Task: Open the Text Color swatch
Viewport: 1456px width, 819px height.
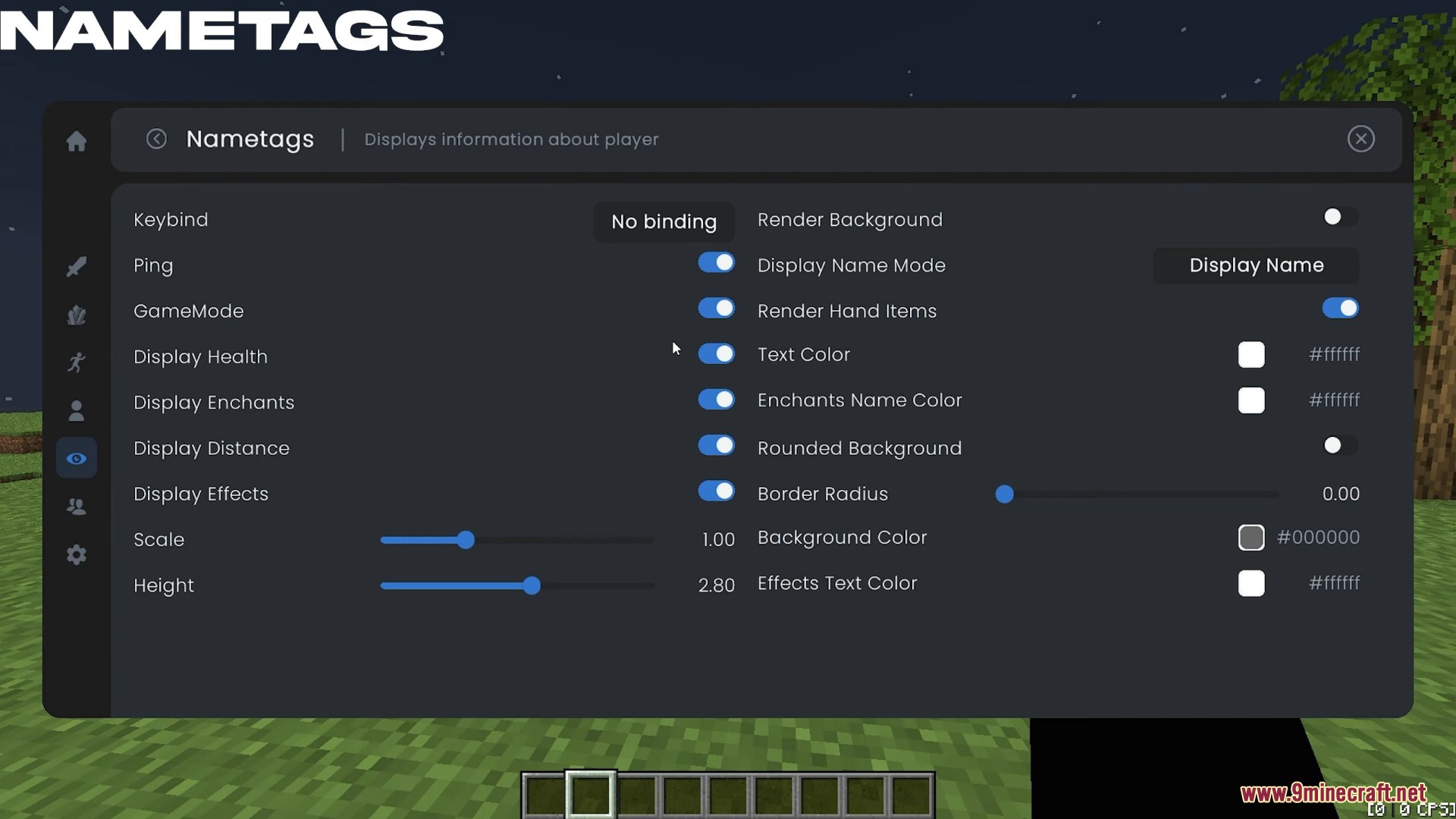Action: (1251, 355)
